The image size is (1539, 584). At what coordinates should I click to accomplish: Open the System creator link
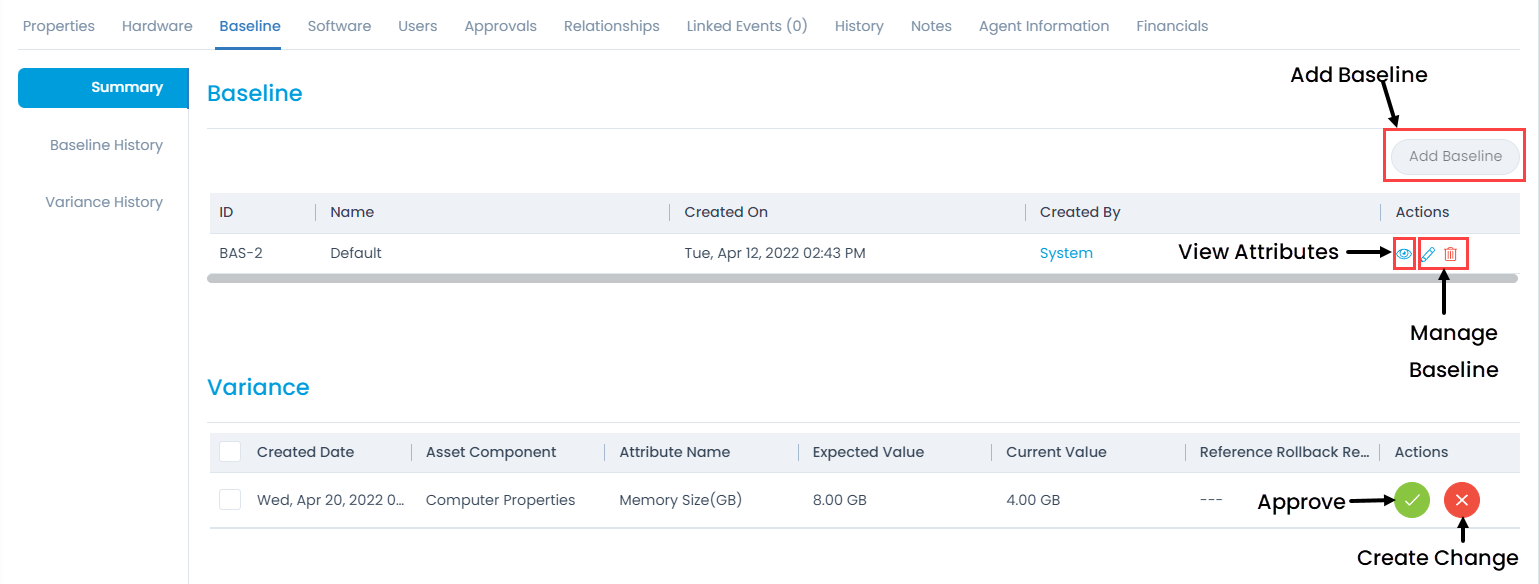click(1066, 253)
